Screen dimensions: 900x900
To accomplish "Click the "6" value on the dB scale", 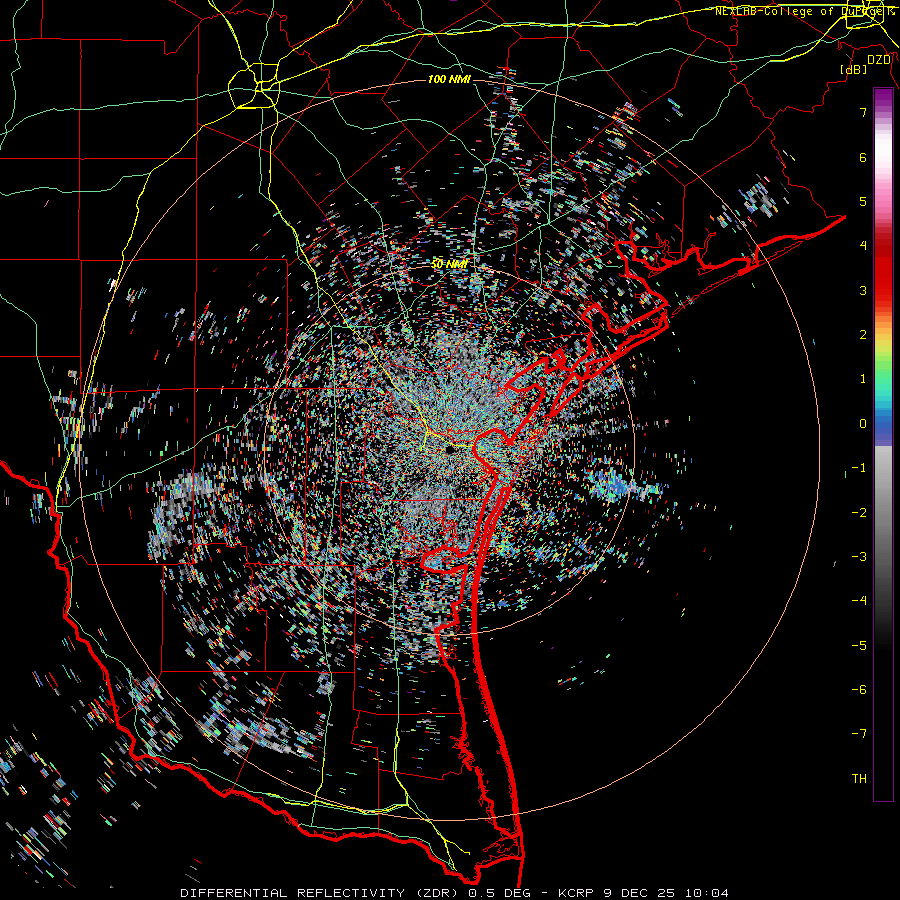I will tap(863, 157).
